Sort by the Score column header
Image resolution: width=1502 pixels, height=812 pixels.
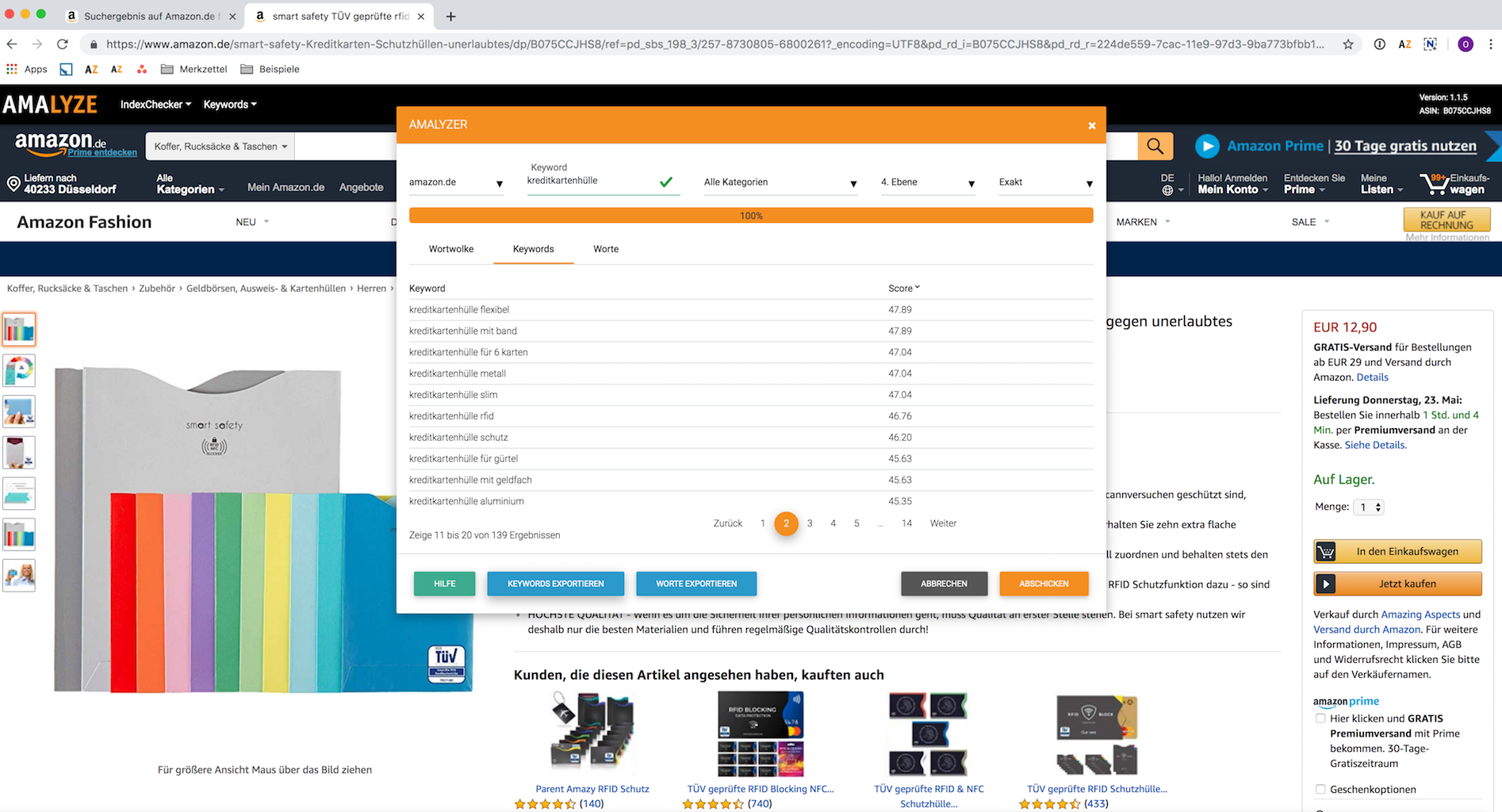pos(904,289)
